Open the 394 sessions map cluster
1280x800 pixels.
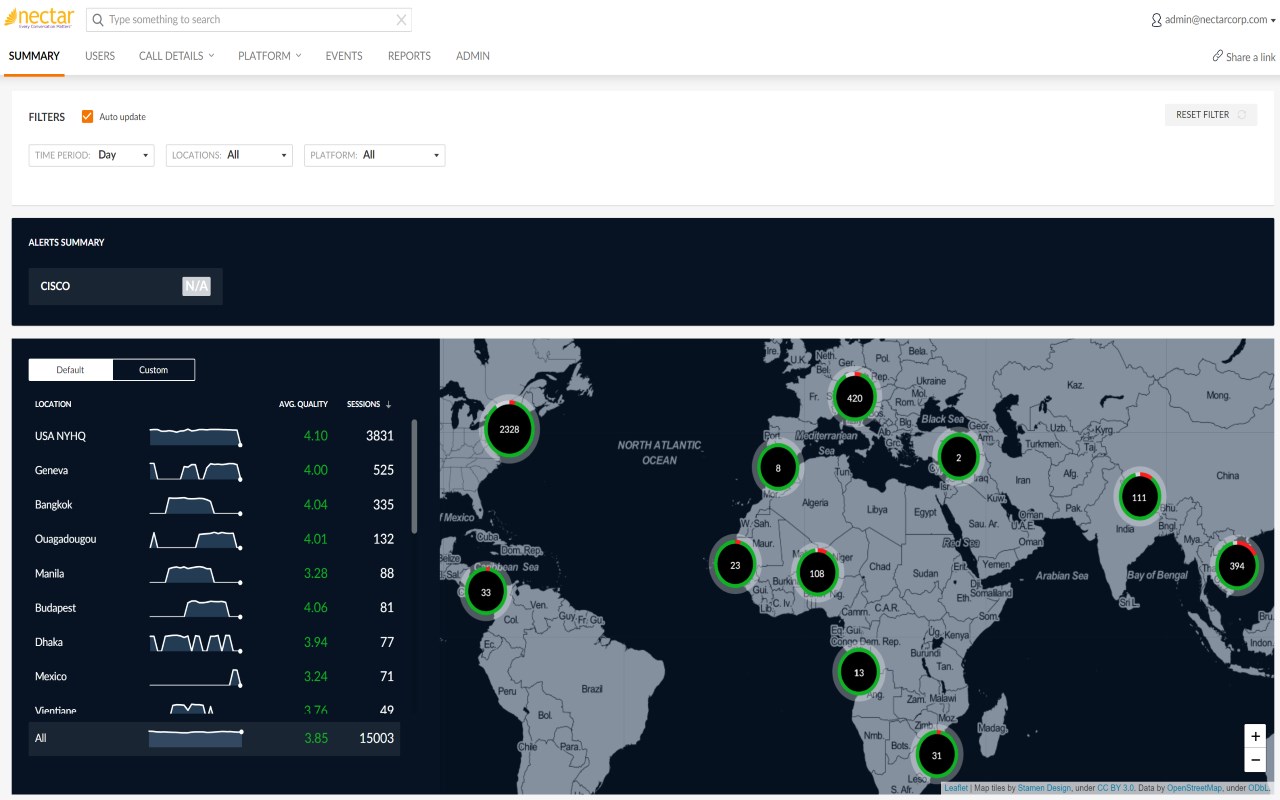point(1237,566)
